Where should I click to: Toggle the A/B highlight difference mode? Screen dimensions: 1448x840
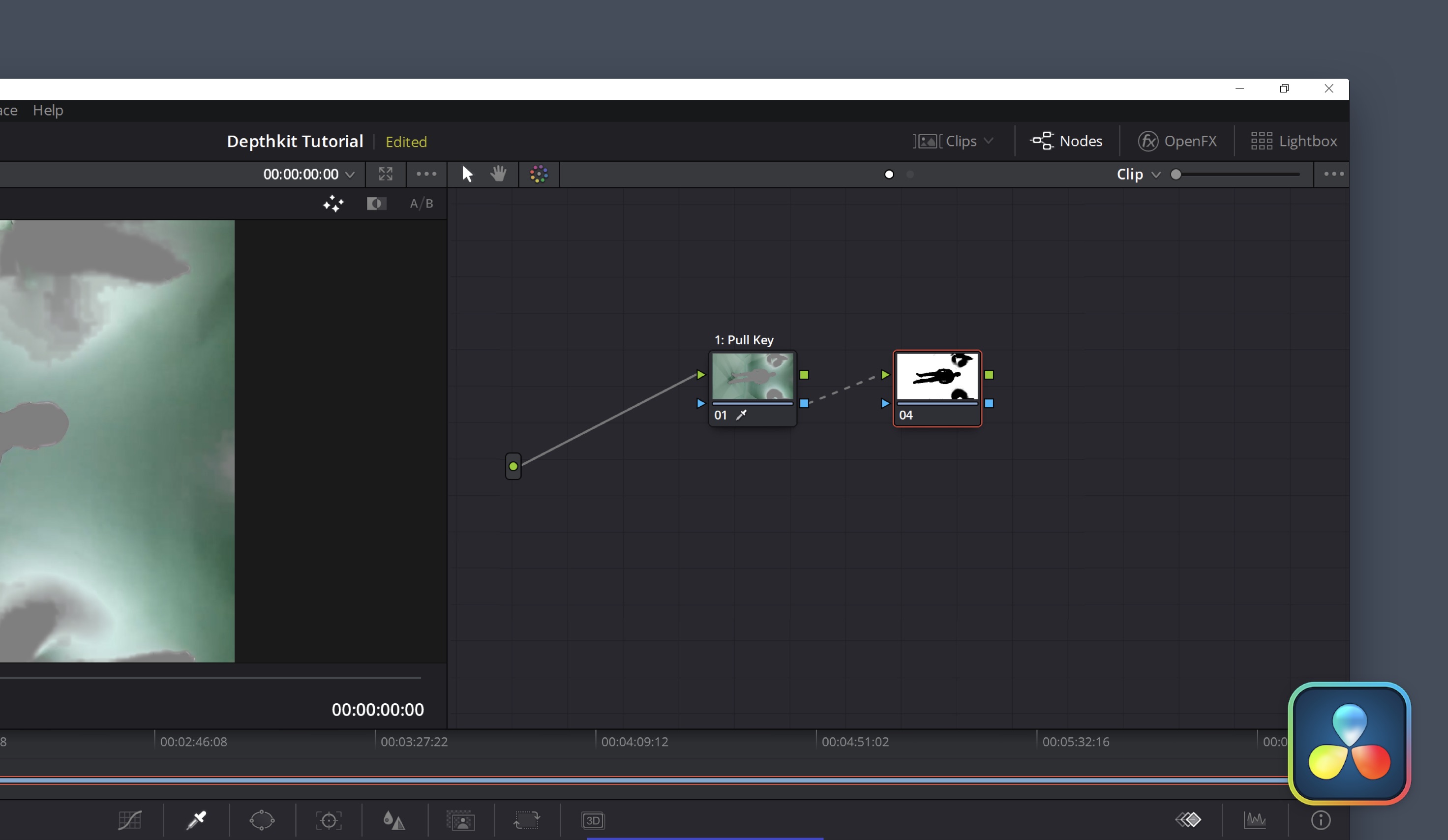[x=421, y=204]
